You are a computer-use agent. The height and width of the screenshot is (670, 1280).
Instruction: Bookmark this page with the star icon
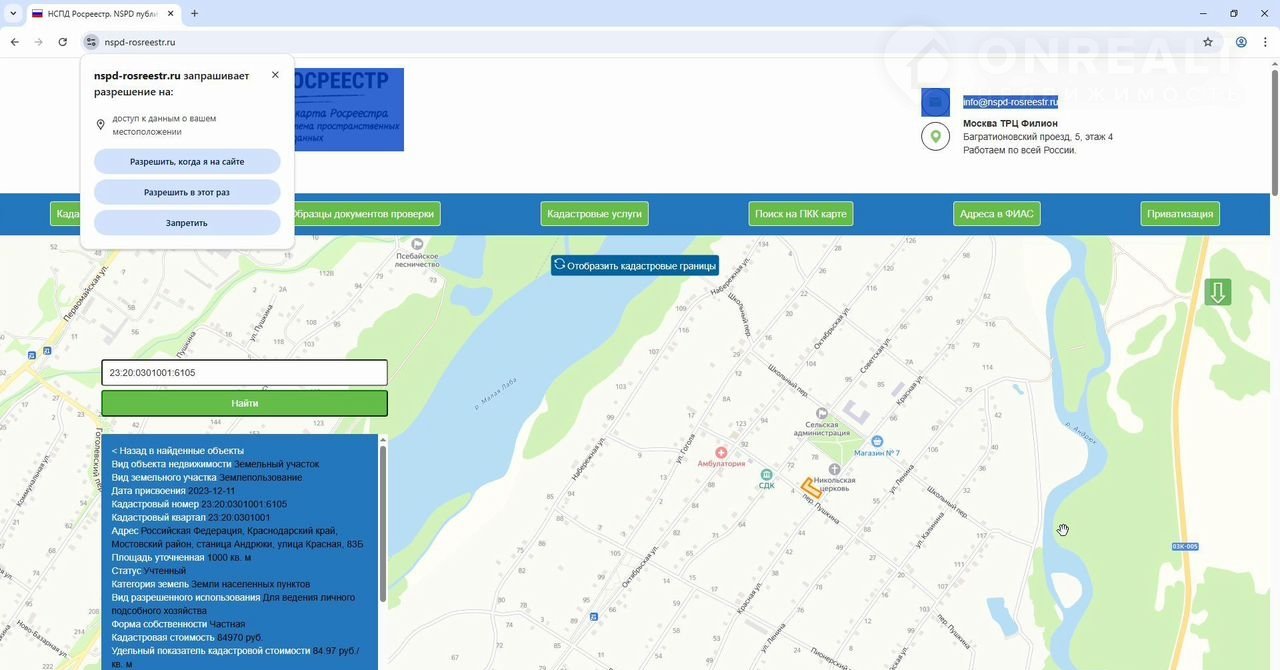click(1208, 42)
